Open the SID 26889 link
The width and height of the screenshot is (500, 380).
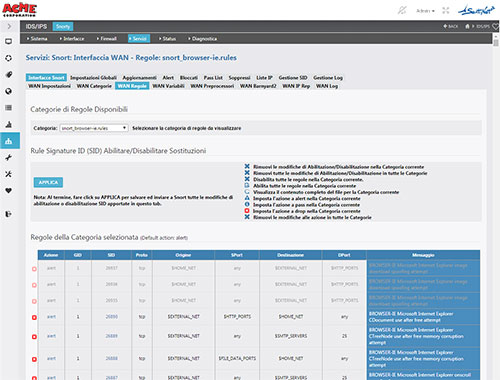point(112,336)
